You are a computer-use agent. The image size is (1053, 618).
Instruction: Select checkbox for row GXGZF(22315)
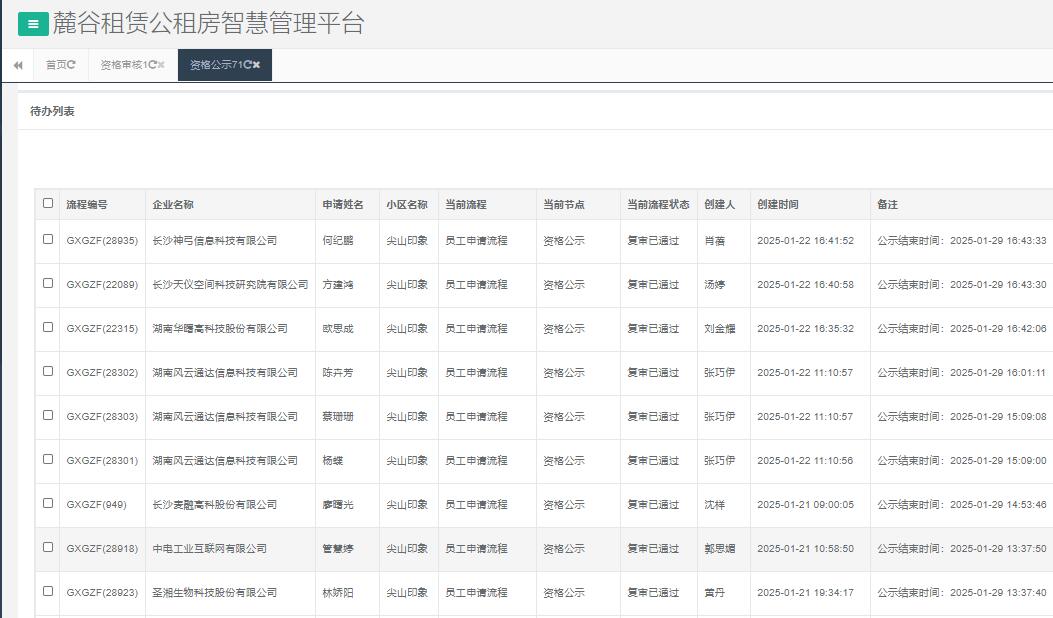click(48, 327)
